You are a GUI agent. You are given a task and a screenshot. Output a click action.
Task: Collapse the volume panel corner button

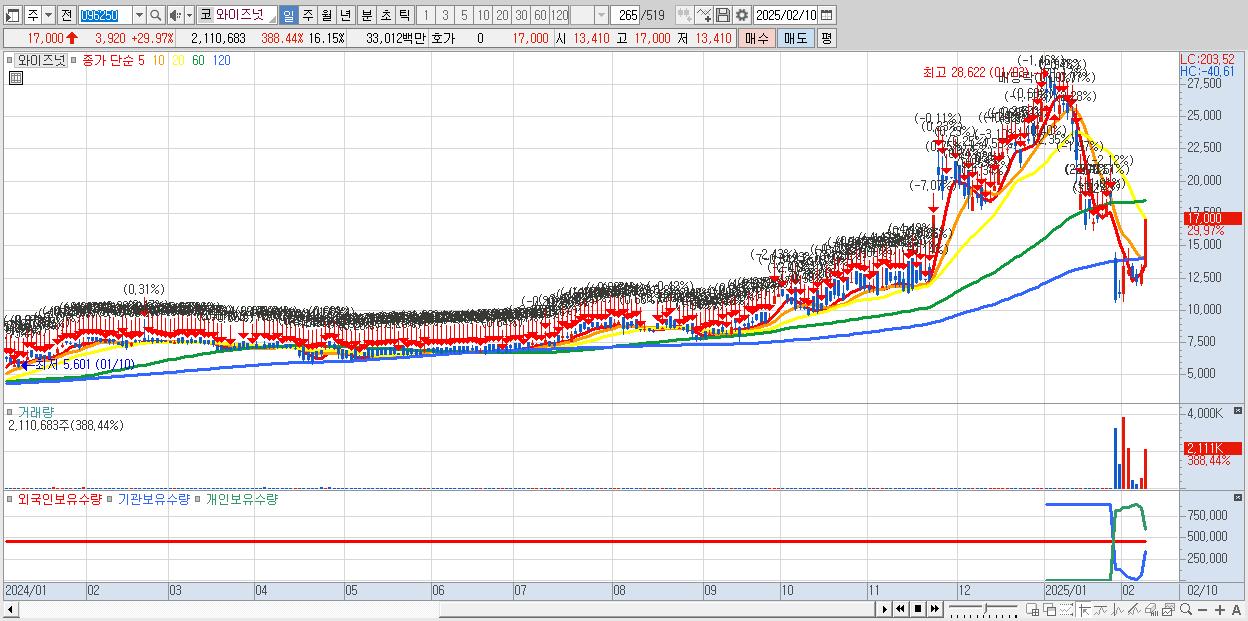point(1238,412)
